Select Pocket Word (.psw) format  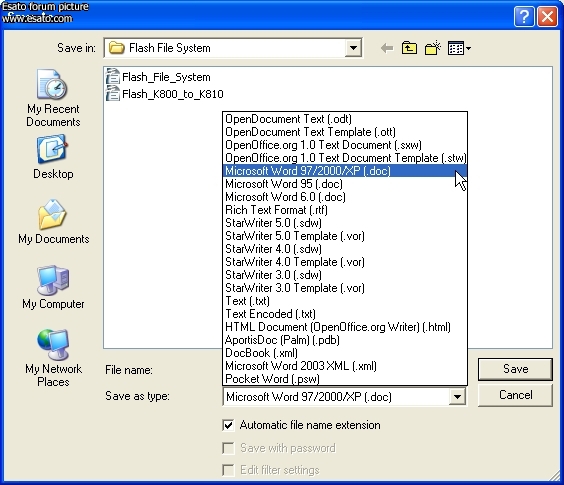(x=345, y=379)
